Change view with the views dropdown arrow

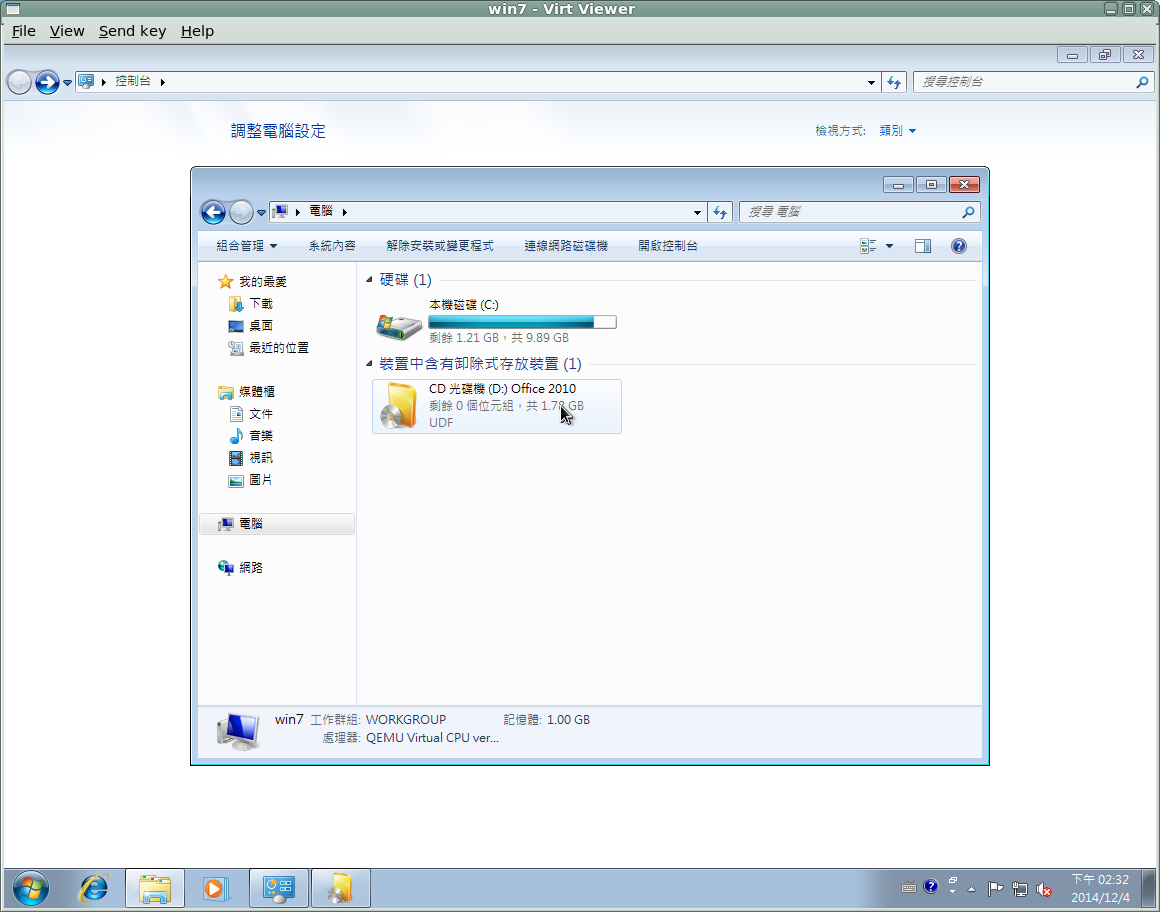tap(888, 245)
